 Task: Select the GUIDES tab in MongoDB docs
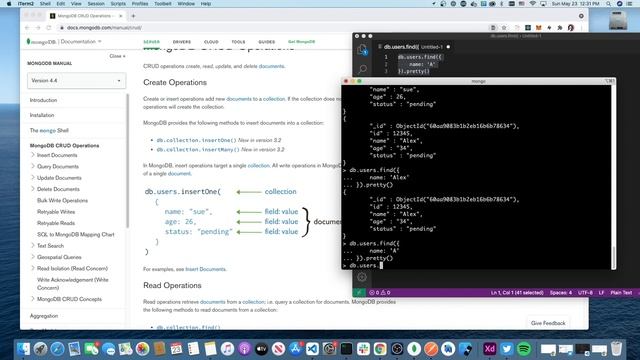coord(267,42)
